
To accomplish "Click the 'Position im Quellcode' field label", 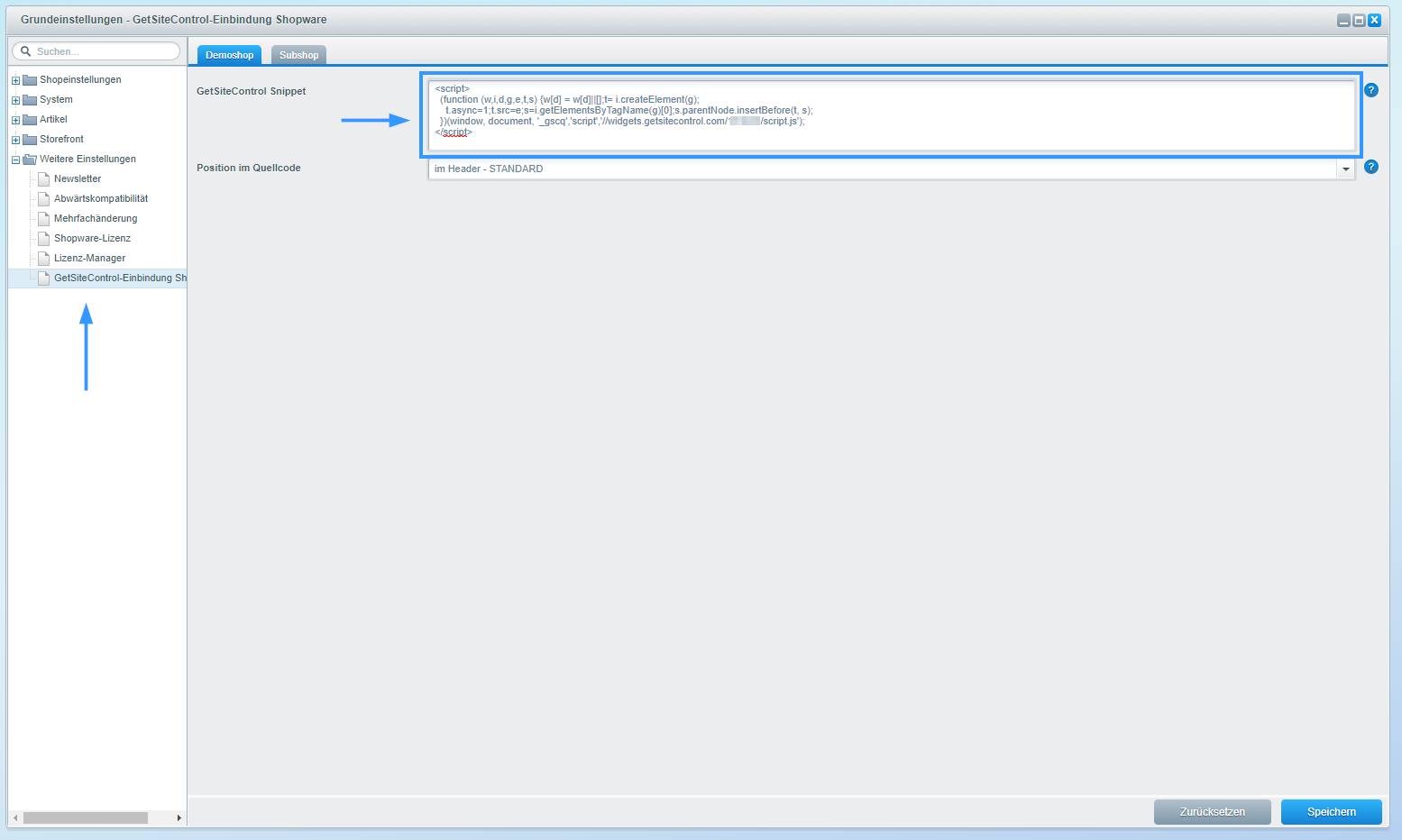I will 248,168.
